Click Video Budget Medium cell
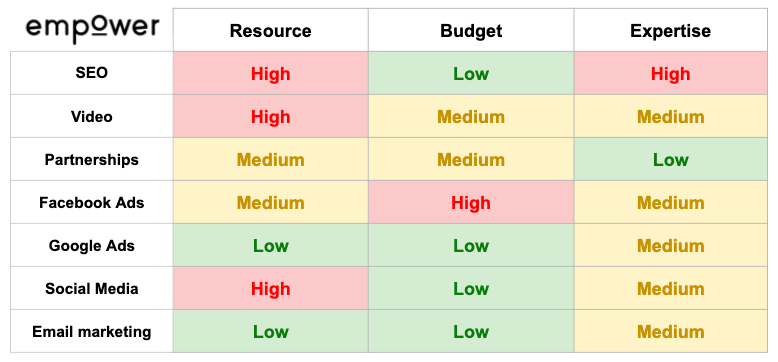This screenshot has height=362, width=778. point(471,117)
